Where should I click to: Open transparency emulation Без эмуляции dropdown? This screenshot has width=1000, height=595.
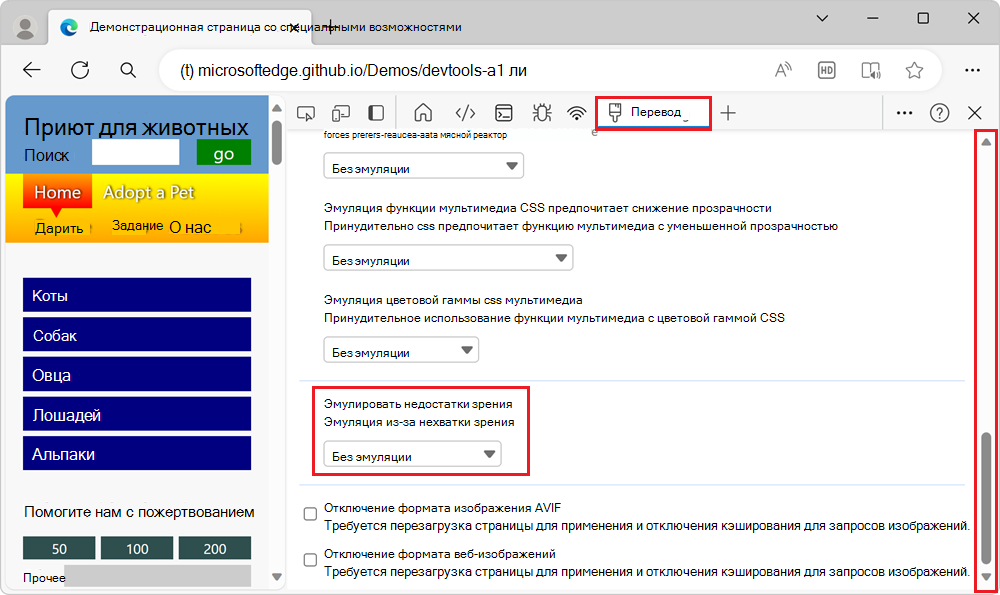pyautogui.click(x=448, y=258)
